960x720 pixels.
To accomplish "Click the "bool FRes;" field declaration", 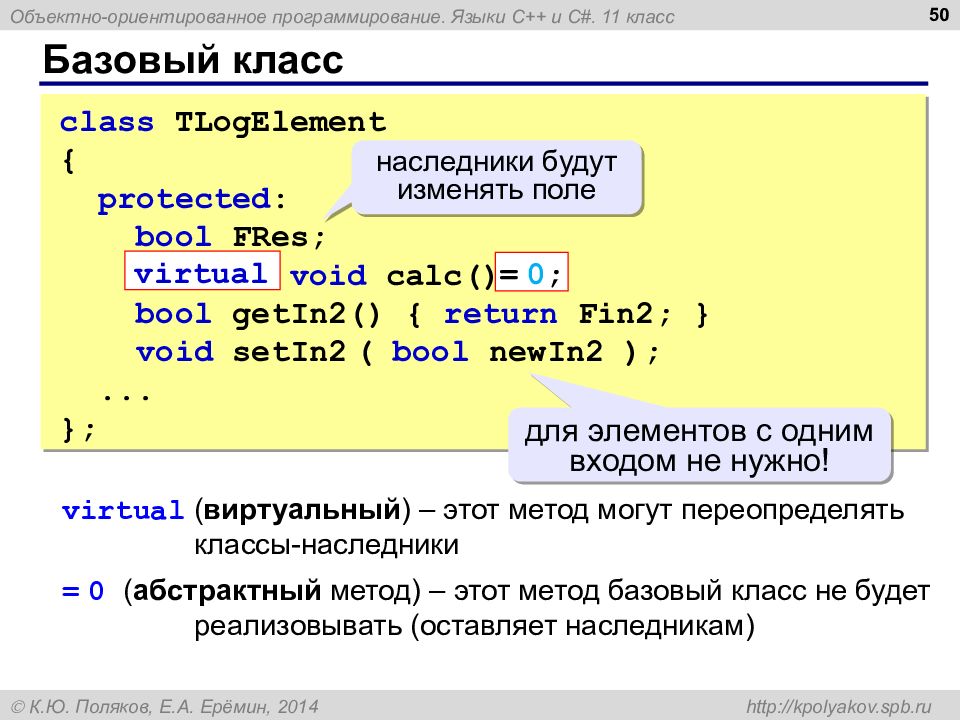I will point(230,237).
